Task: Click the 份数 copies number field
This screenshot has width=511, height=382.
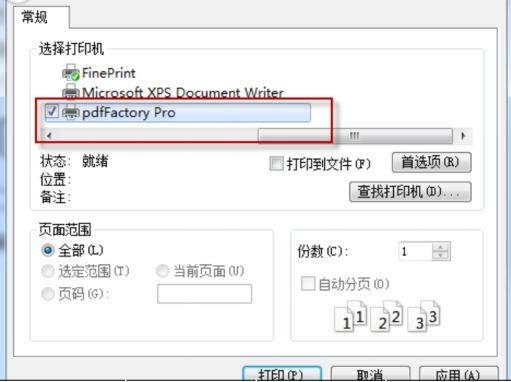Action: tap(415, 251)
